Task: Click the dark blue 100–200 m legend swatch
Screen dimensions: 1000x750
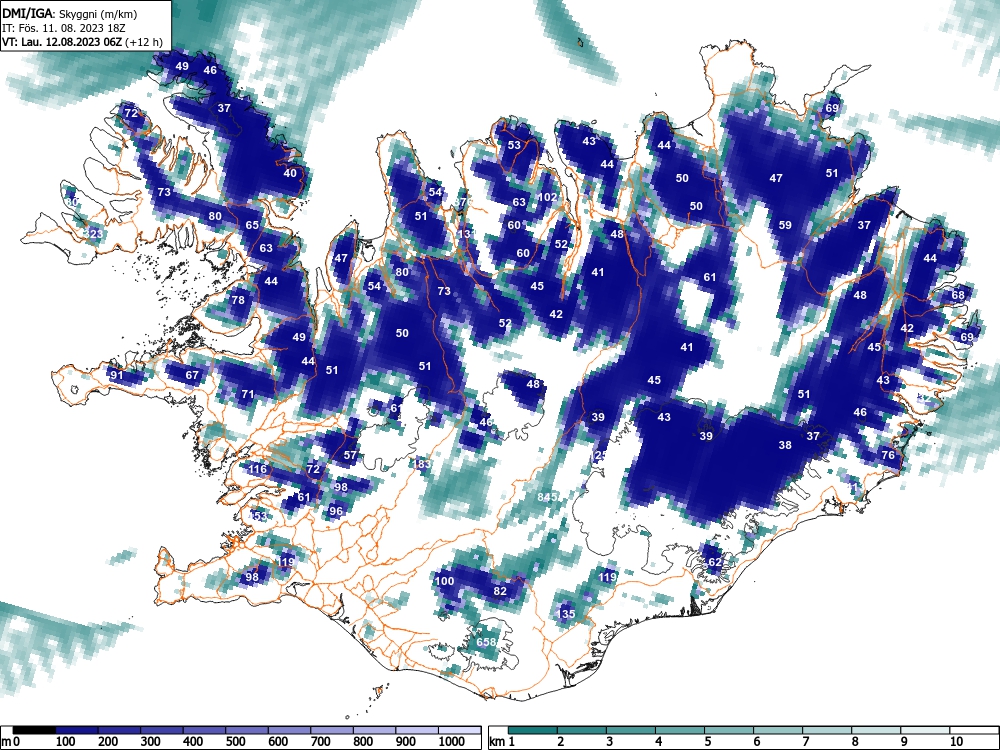Action: tap(77, 730)
